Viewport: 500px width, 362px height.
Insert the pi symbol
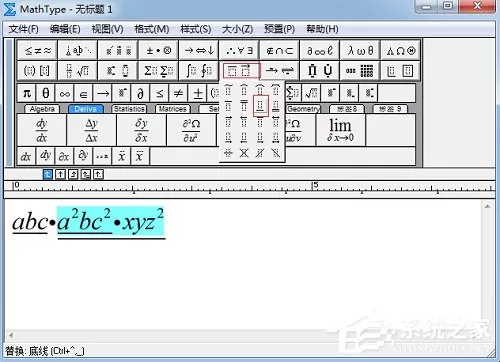point(27,93)
